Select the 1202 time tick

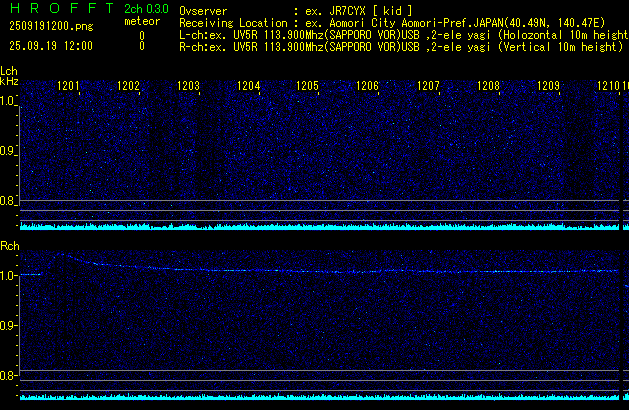tap(128, 87)
